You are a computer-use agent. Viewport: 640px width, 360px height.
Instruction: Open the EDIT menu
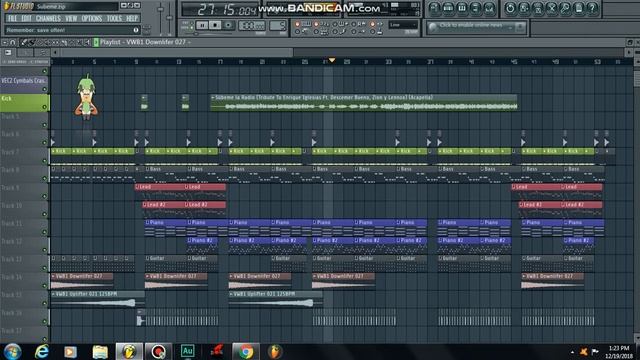pos(27,18)
